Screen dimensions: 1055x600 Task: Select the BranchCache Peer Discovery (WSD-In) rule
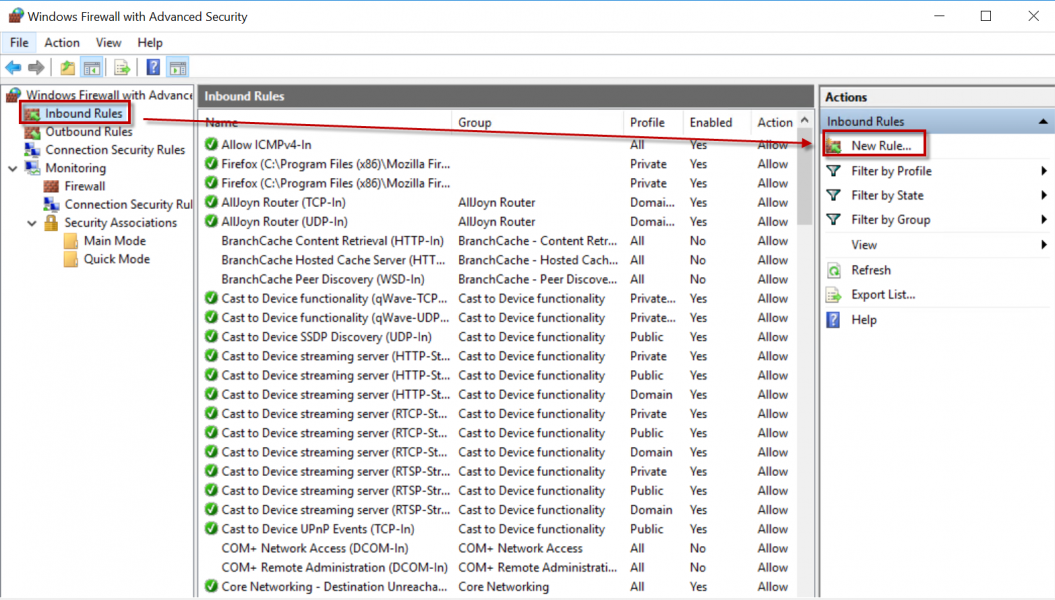(x=322, y=279)
